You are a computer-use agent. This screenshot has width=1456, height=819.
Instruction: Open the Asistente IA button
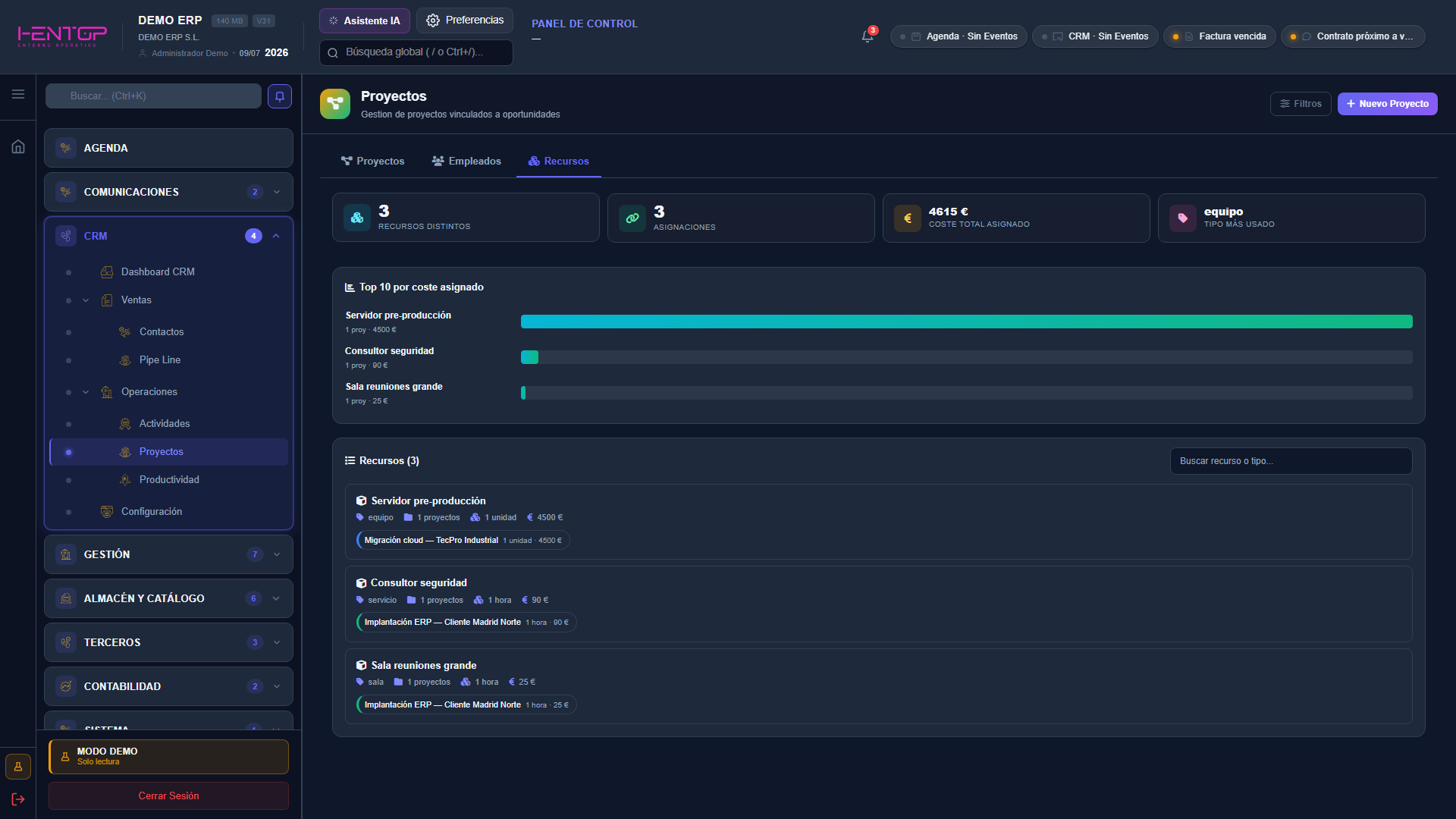click(x=365, y=20)
